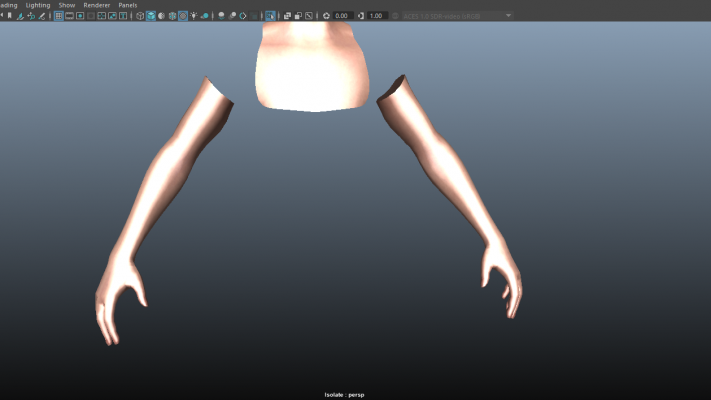
Task: Open the Panels menu
Action: coord(127,5)
